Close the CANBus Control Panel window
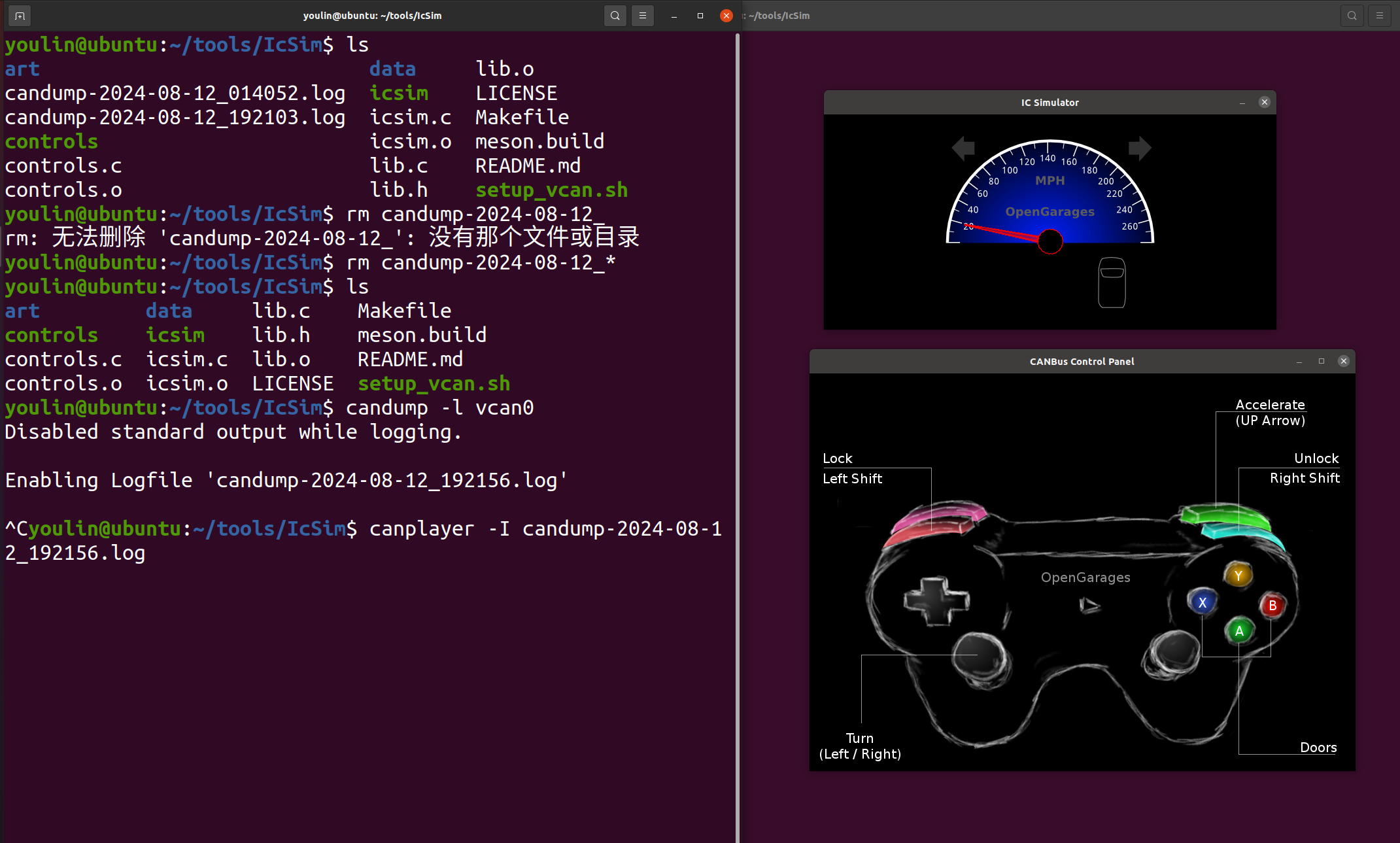The width and height of the screenshot is (1400, 843). click(1344, 361)
